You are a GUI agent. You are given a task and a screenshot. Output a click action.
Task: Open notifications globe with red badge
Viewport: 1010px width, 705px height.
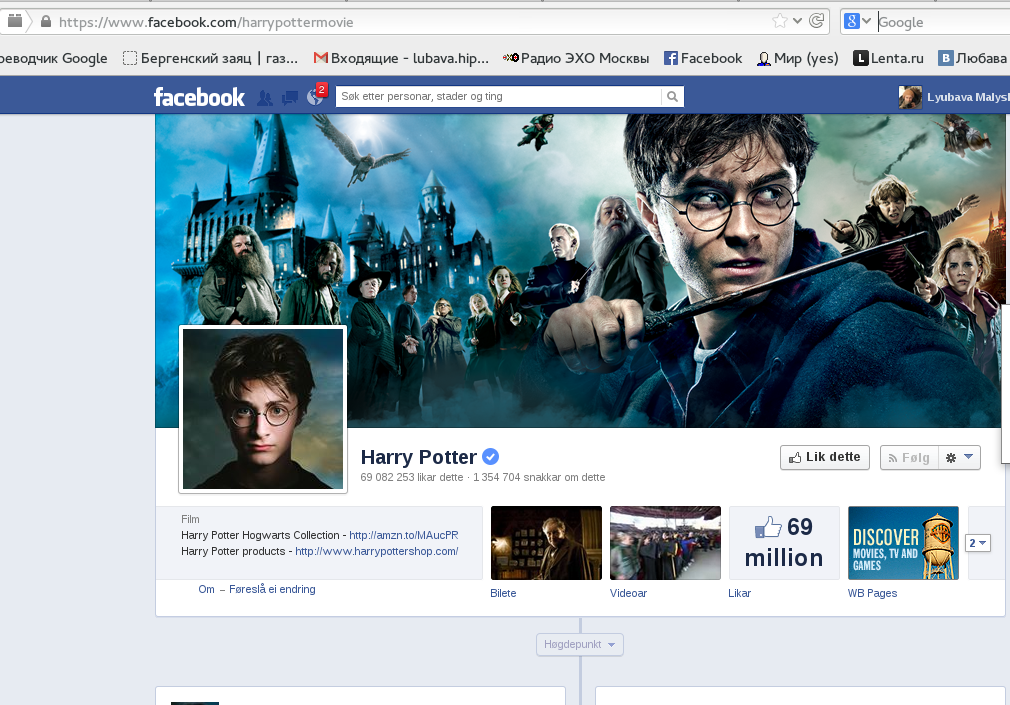315,97
